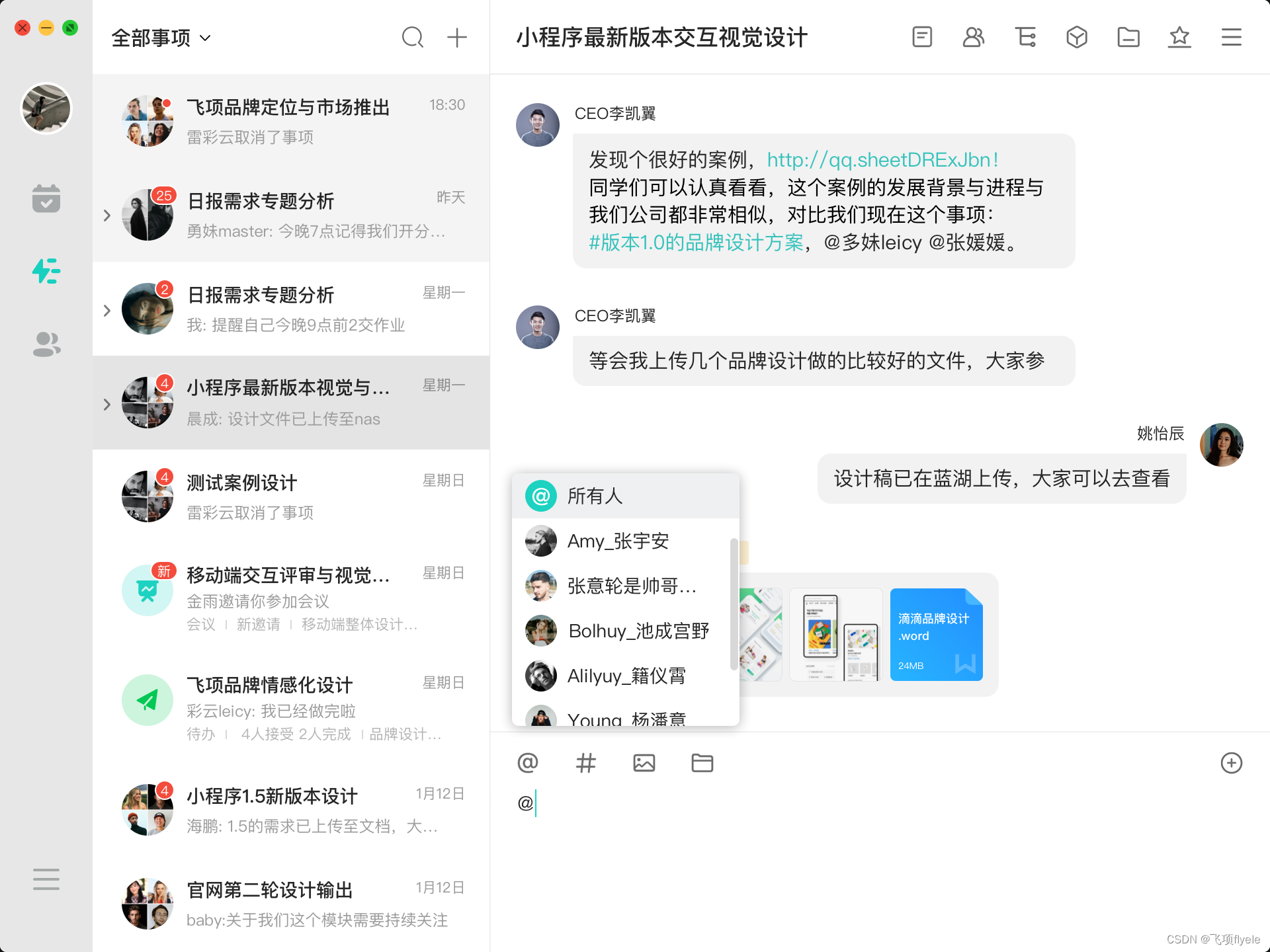Viewport: 1270px width, 952px height.
Task: Click the mention list scrollbar
Action: pyautogui.click(x=734, y=603)
